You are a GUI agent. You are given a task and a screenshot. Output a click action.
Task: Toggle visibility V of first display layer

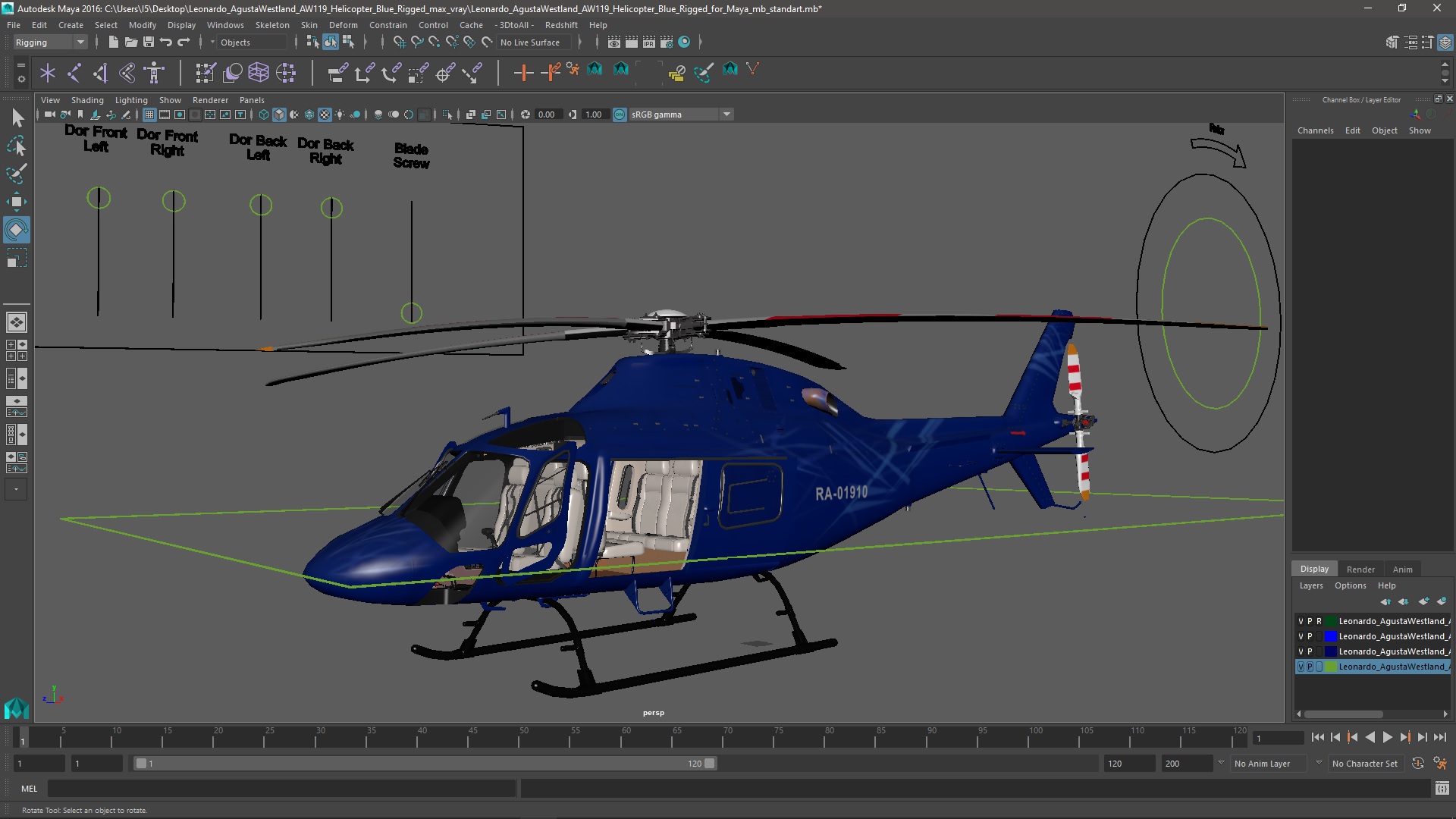1301,621
